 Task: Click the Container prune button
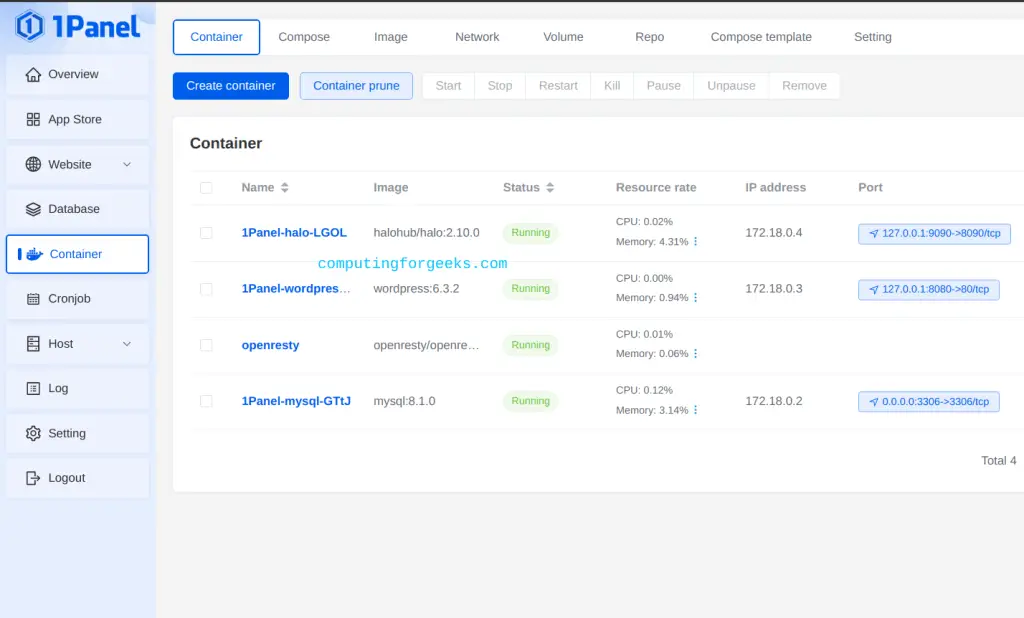(x=356, y=86)
